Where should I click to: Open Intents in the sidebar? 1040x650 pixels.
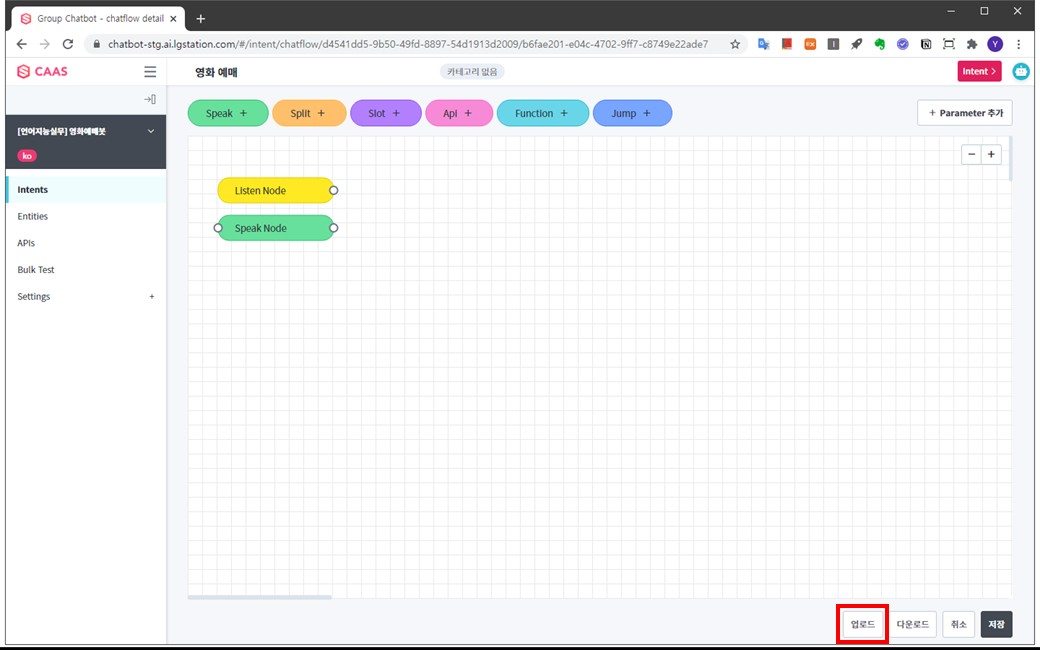point(33,190)
